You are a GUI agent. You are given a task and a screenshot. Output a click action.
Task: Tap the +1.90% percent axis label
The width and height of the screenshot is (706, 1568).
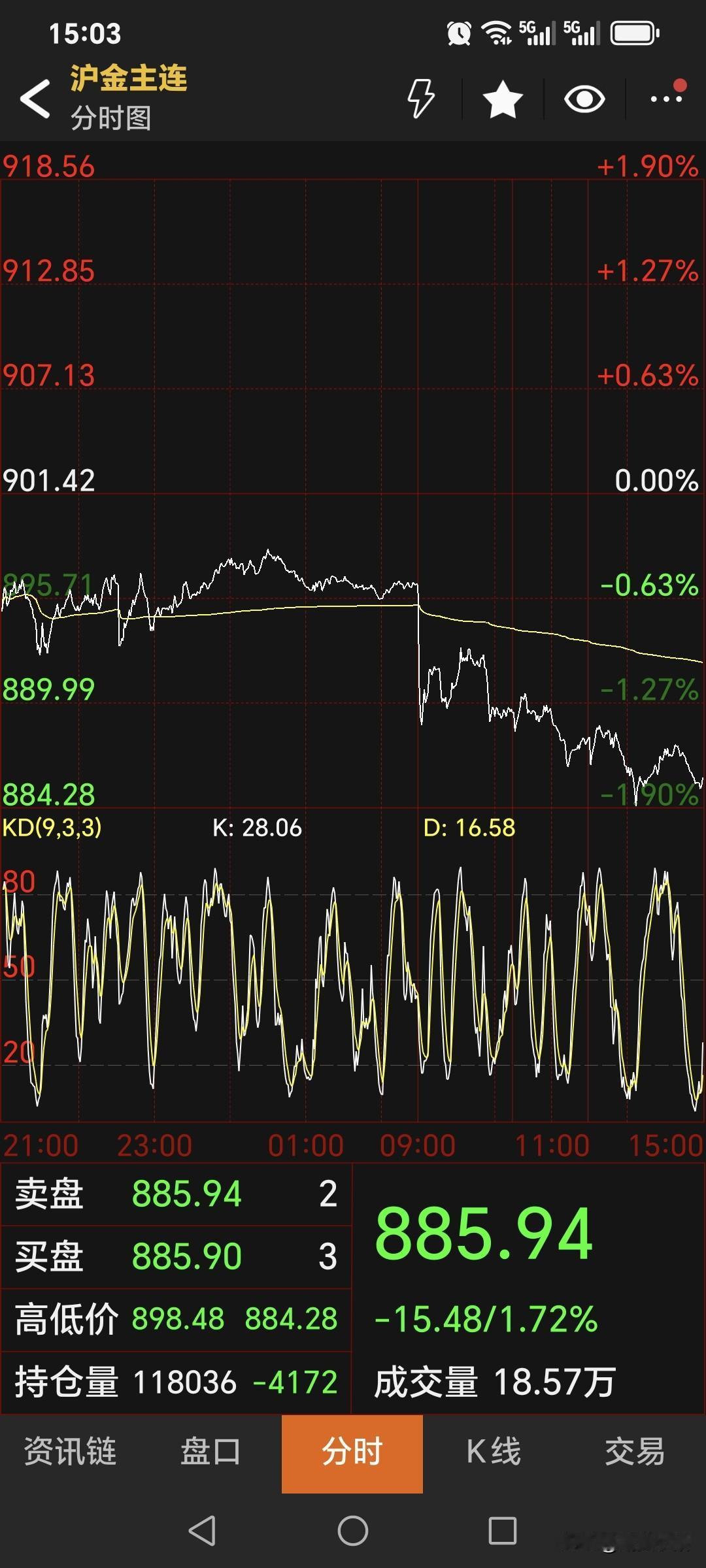click(648, 167)
